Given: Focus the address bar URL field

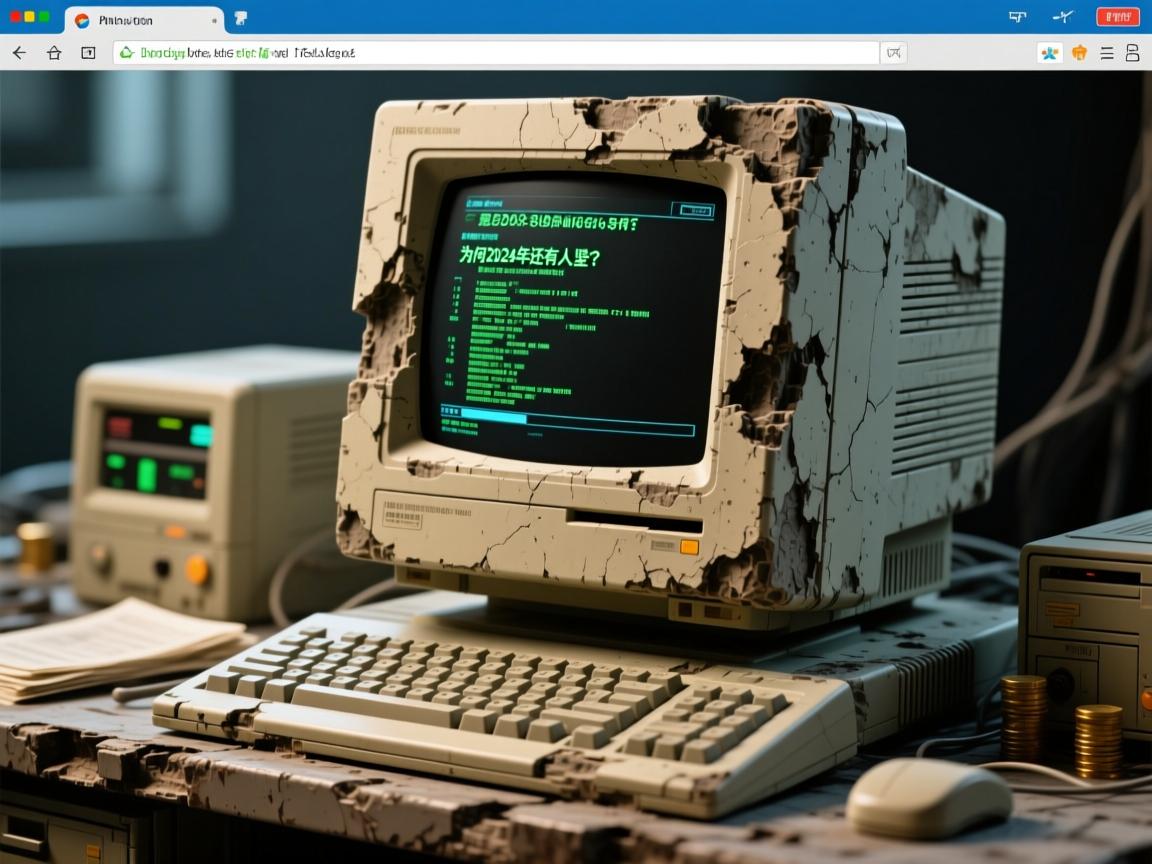Looking at the screenshot, I should point(500,53).
